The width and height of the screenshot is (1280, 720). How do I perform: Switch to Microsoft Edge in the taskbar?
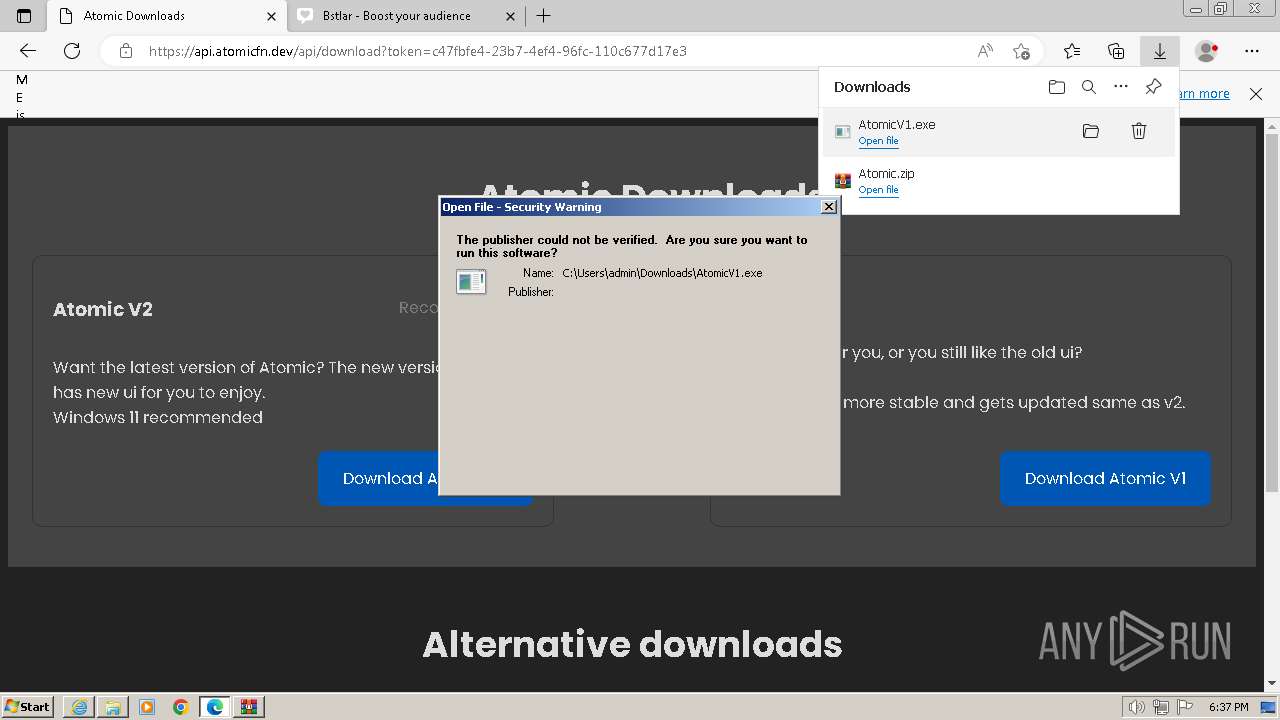tap(215, 707)
